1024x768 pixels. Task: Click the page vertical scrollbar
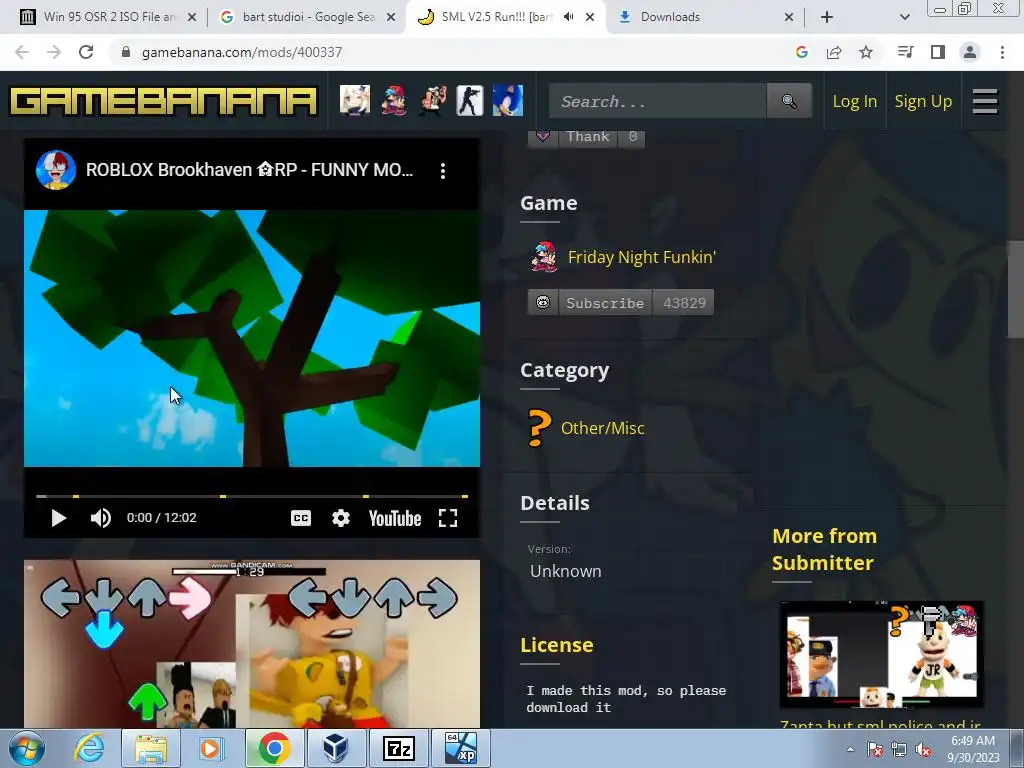[x=1015, y=289]
